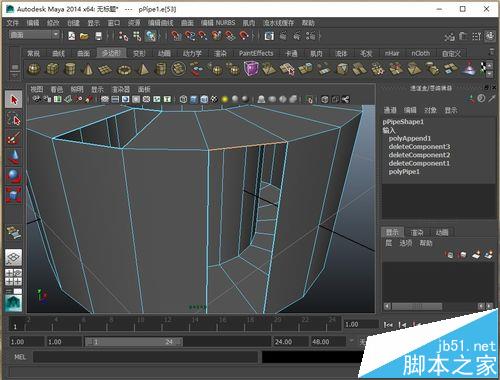The height and width of the screenshot is (380, 500).
Task: Toggle wireframe on shaded cube icon
Action: click(204, 99)
